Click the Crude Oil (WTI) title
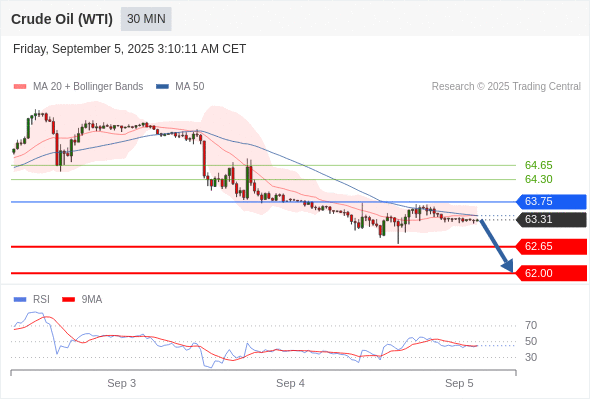This screenshot has width=590, height=400. (x=62, y=19)
